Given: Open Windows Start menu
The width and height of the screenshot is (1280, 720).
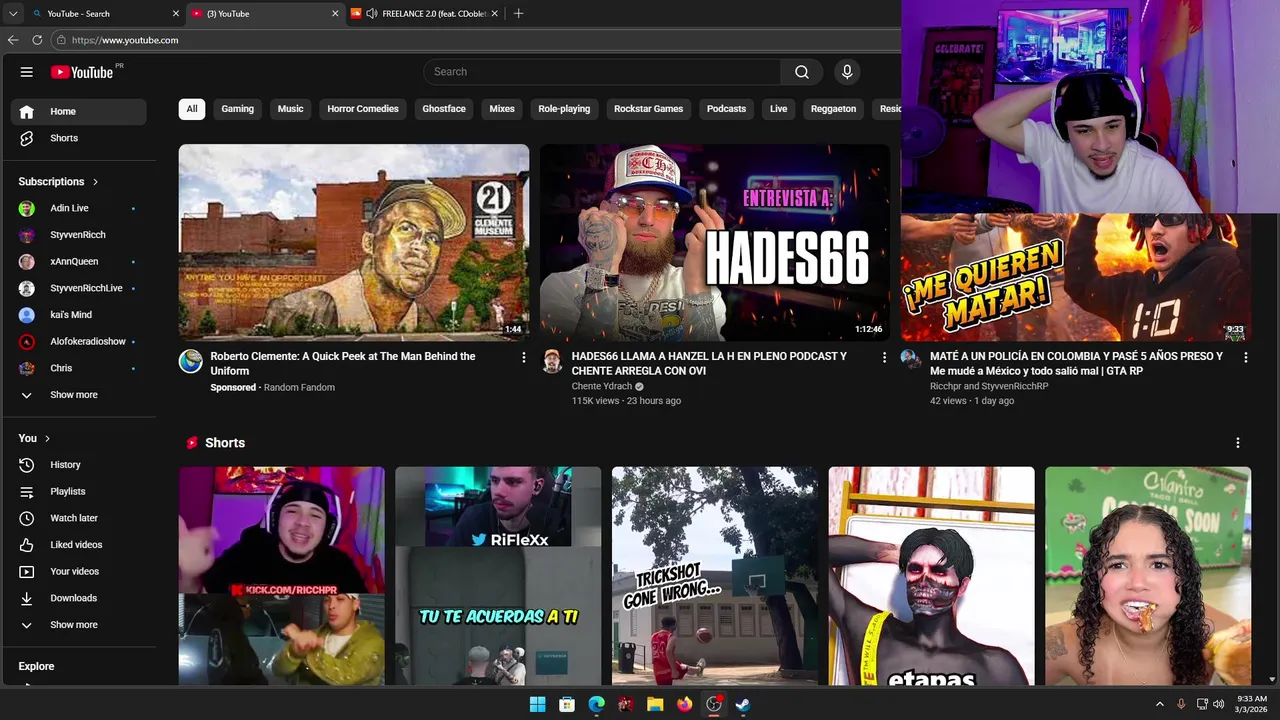Looking at the screenshot, I should click(x=537, y=704).
